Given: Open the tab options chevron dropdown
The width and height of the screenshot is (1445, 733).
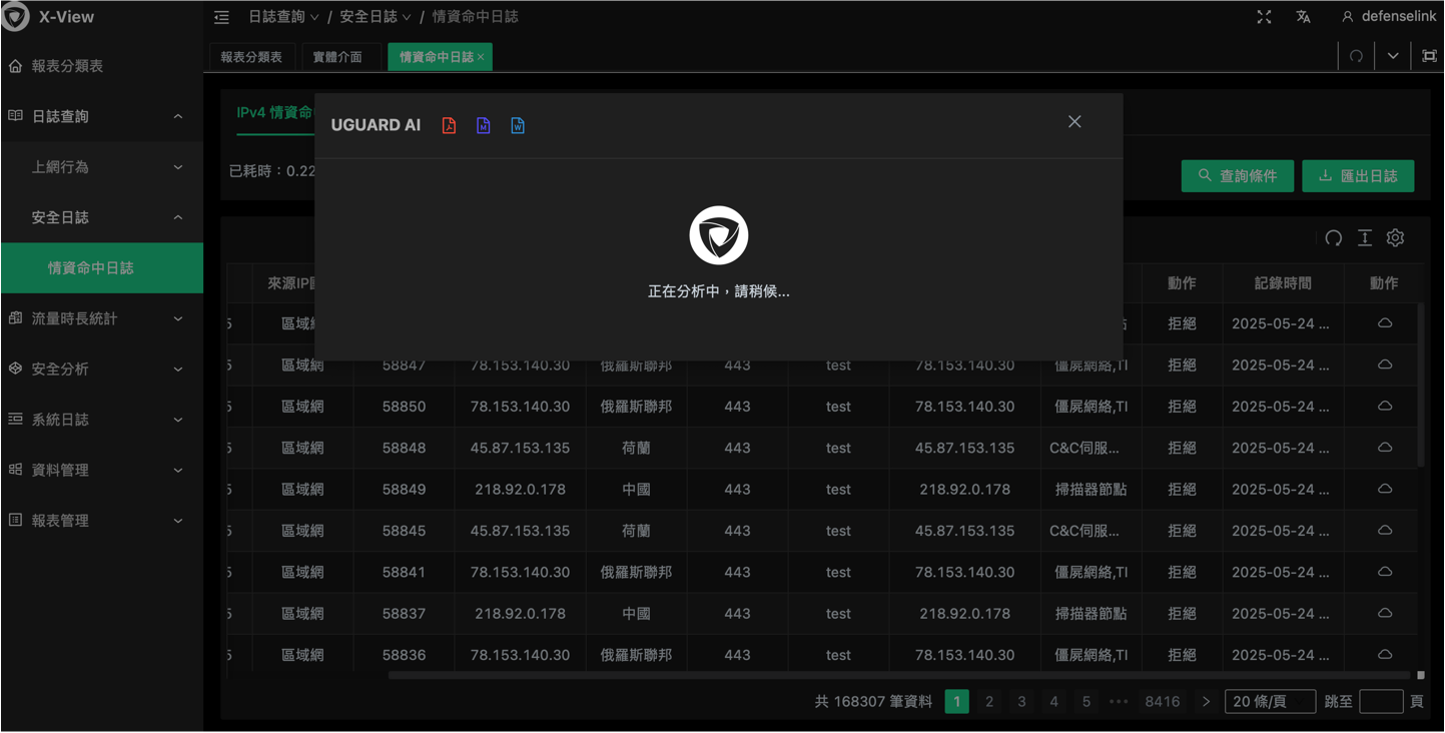Looking at the screenshot, I should (1392, 56).
